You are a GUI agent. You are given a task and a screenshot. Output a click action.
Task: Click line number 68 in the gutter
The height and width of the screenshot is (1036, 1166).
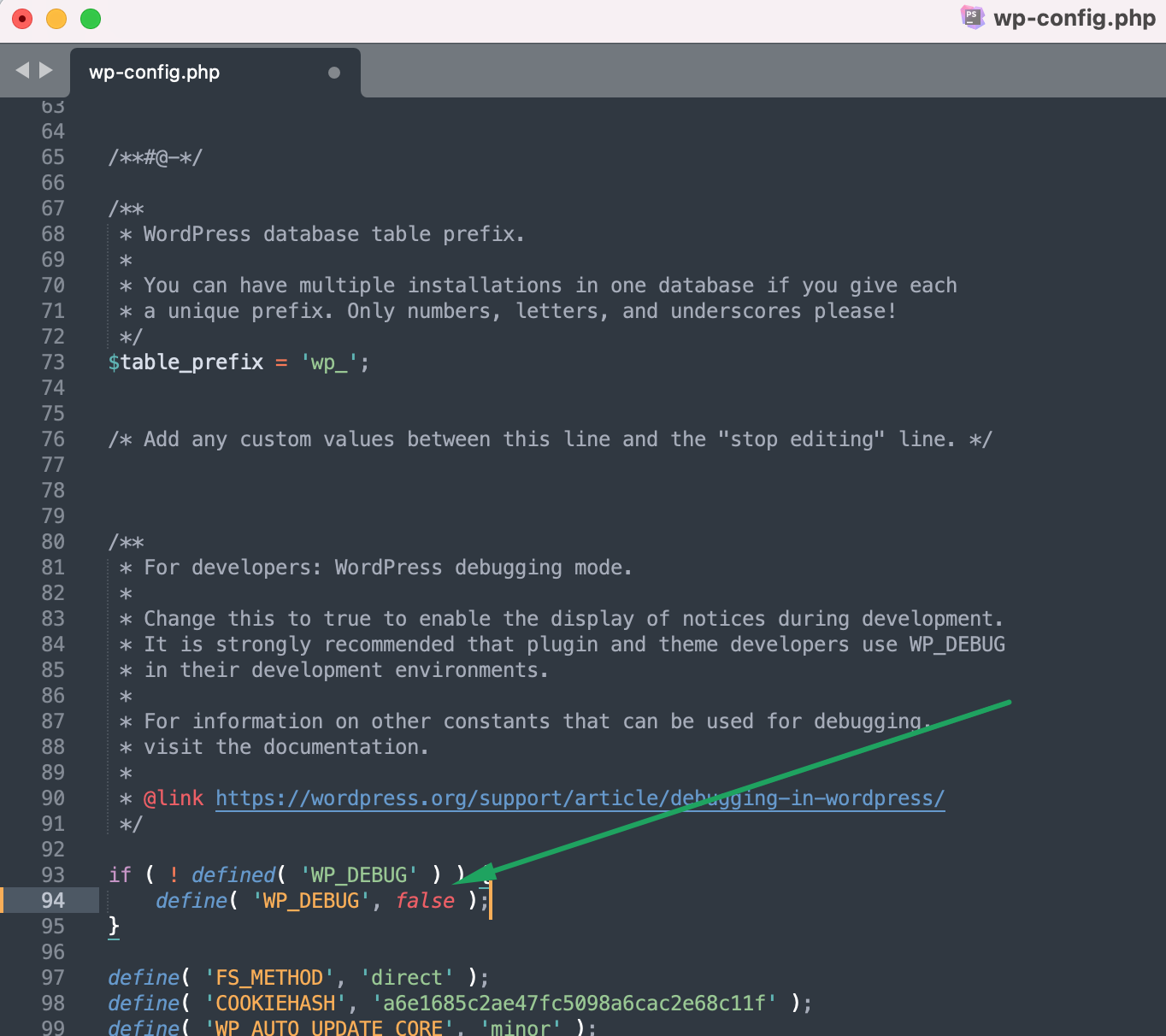53,234
